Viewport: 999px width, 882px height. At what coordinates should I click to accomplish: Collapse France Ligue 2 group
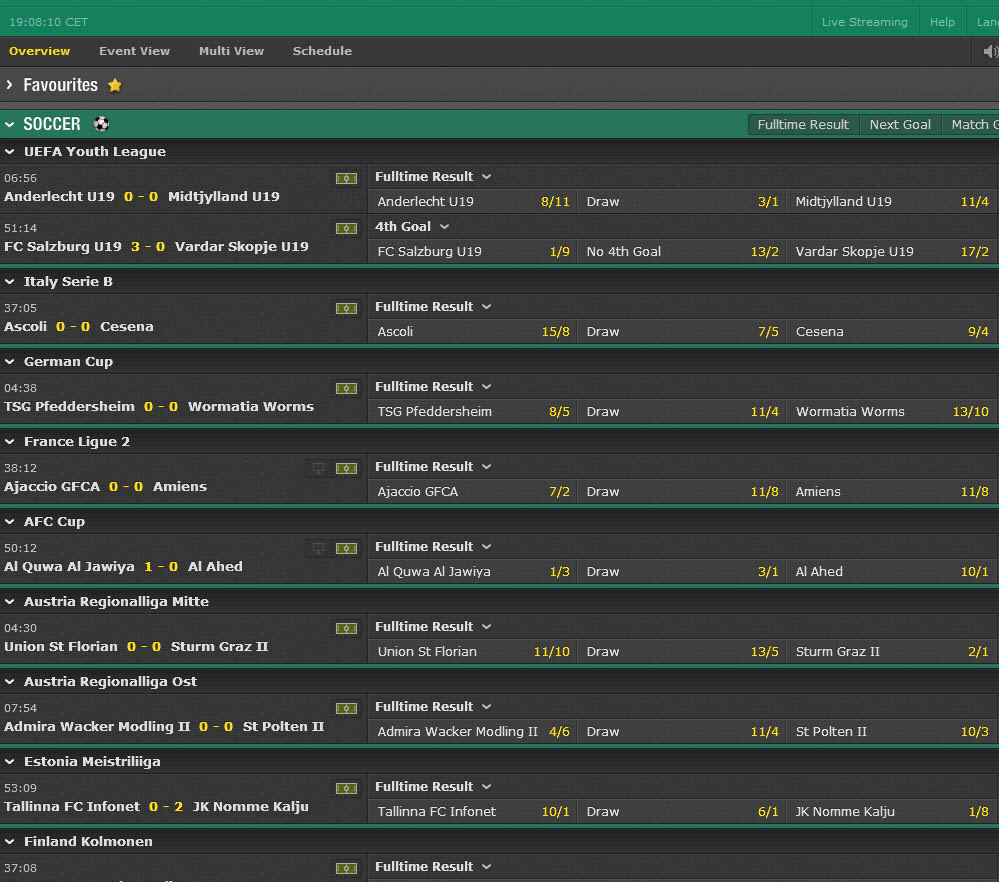[x=10, y=442]
